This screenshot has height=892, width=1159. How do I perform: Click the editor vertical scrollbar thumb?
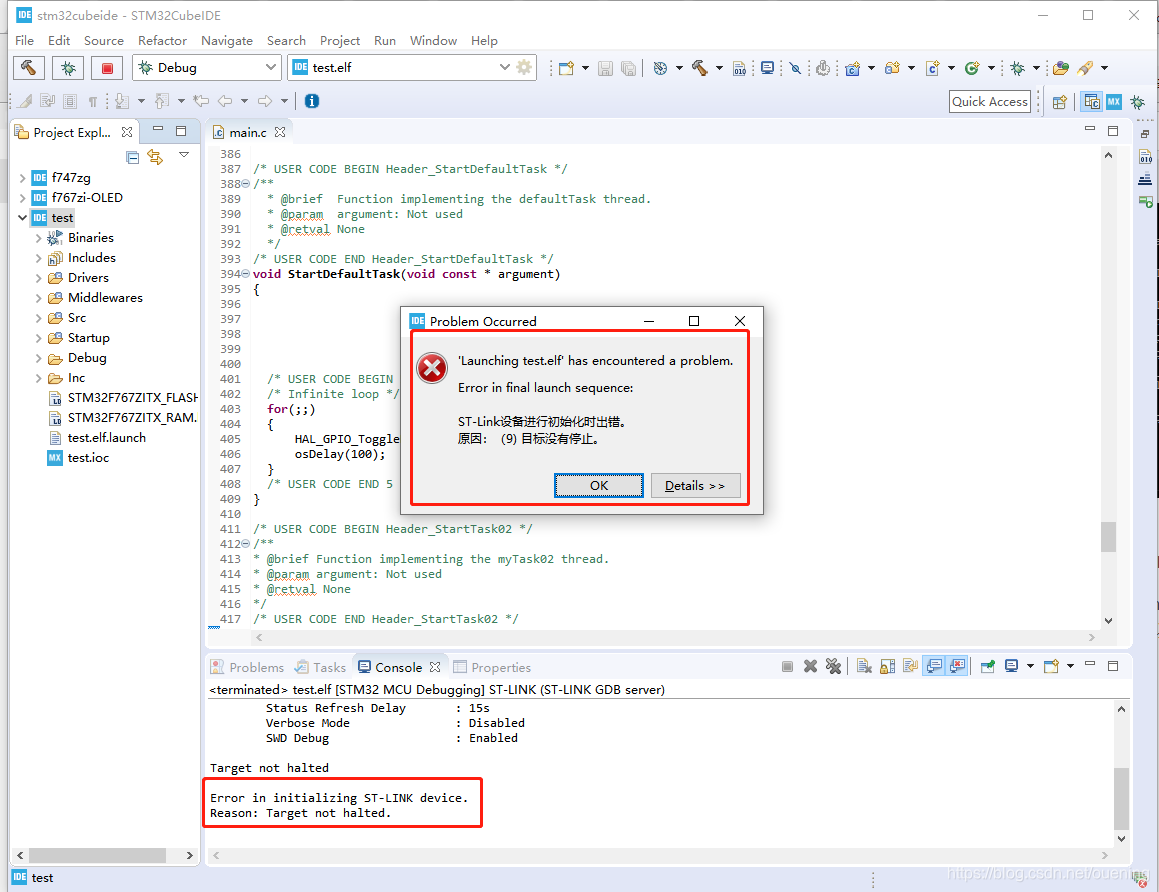(1108, 537)
